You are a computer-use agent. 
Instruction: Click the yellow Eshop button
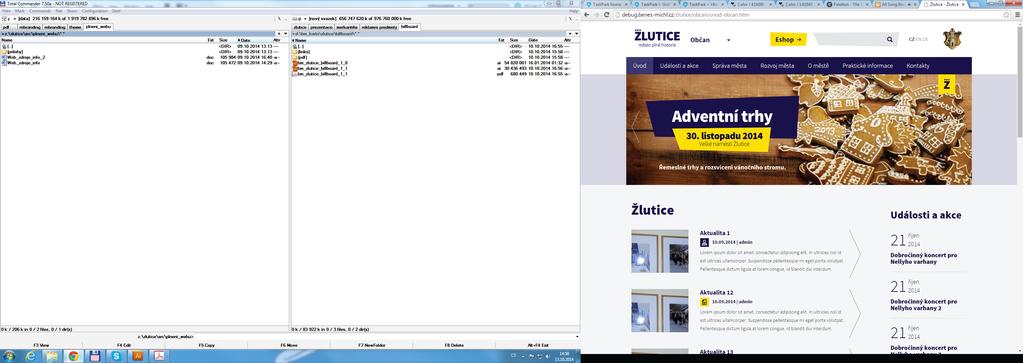click(x=788, y=40)
